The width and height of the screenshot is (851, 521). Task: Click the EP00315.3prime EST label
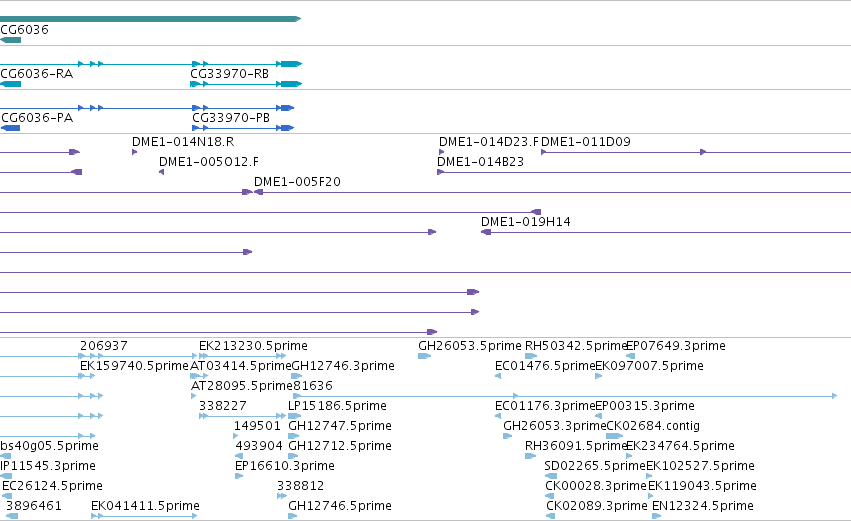tap(645, 406)
